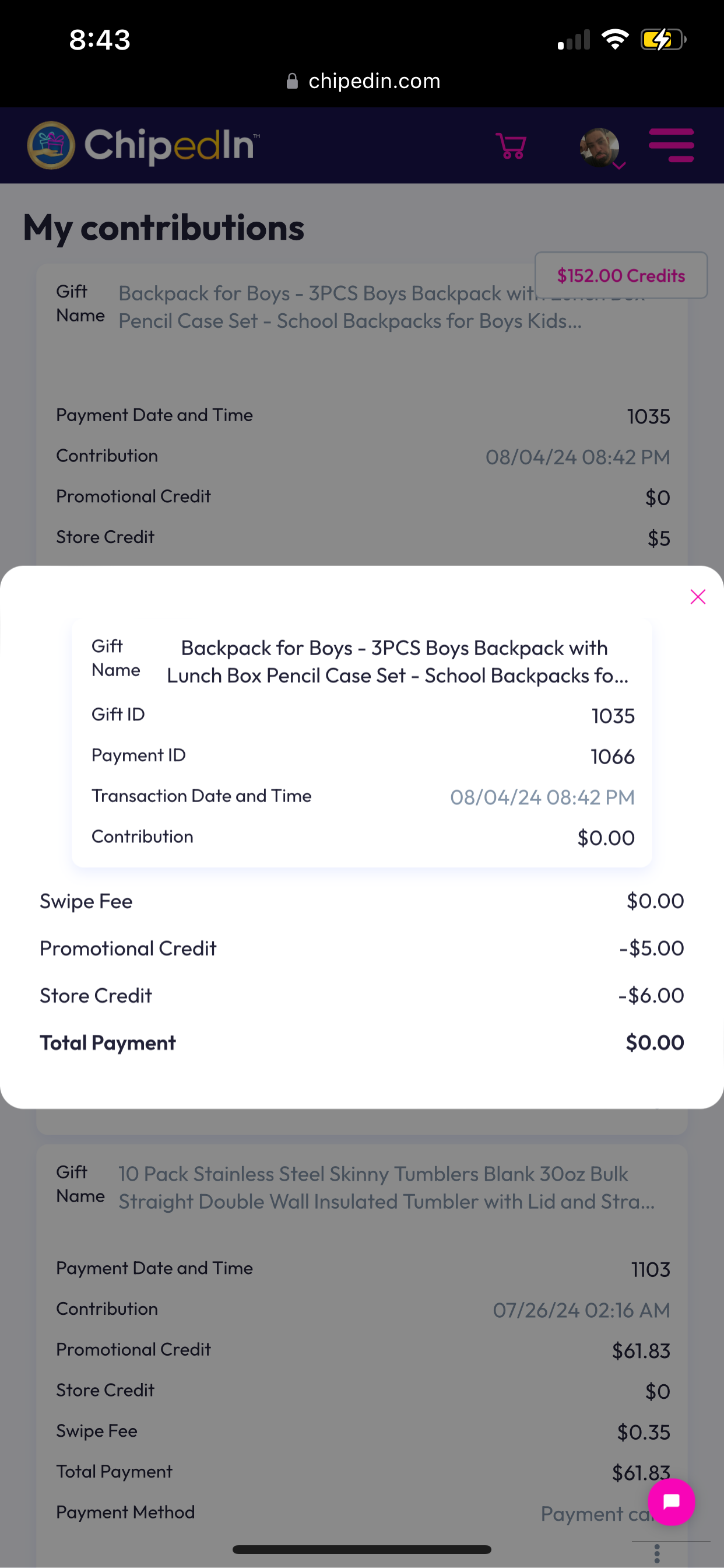The height and width of the screenshot is (1568, 724).
Task: Click the $152.00 Credits button
Action: pyautogui.click(x=621, y=275)
